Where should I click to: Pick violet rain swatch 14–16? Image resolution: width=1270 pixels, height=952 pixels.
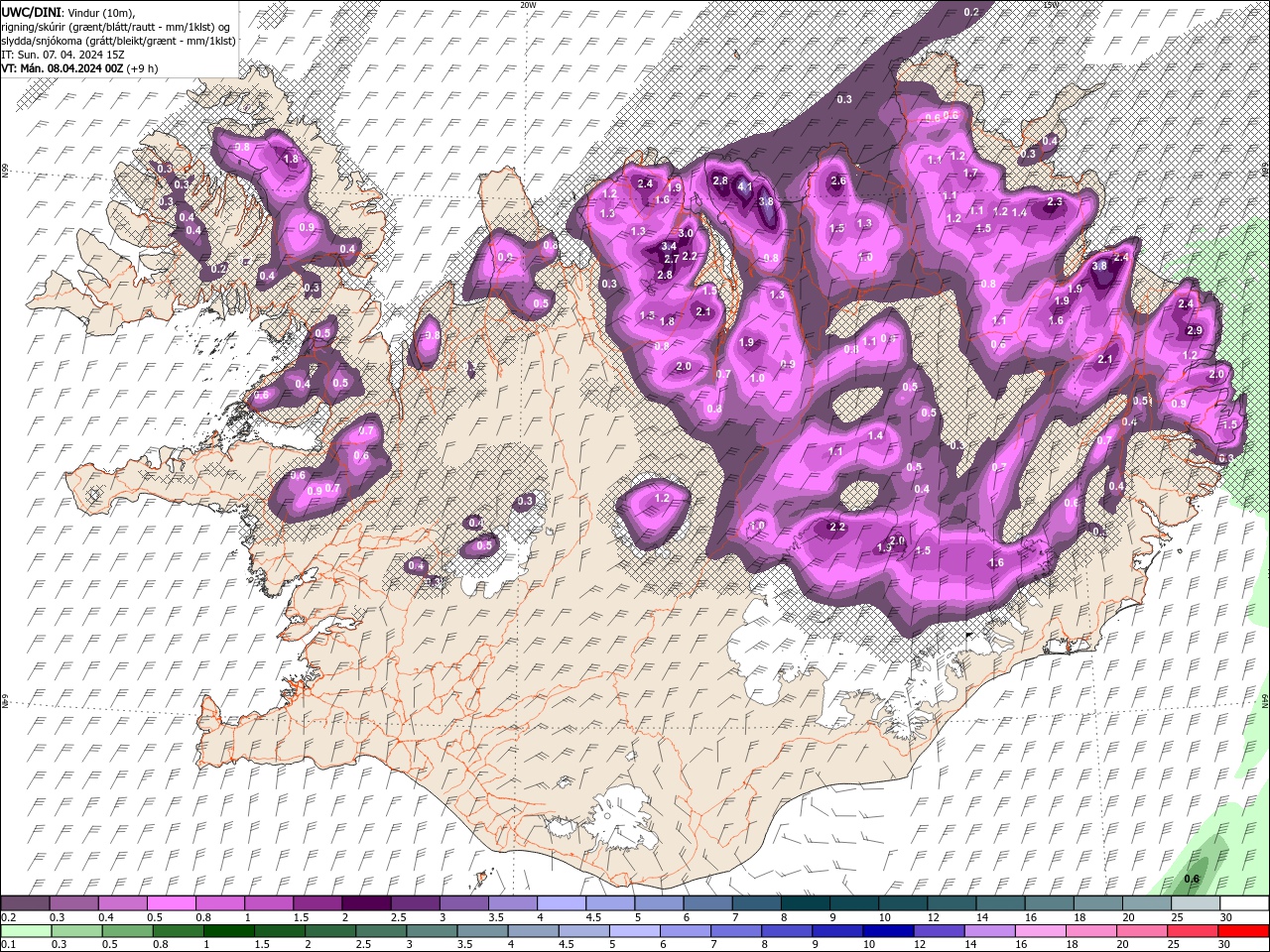coord(990,931)
